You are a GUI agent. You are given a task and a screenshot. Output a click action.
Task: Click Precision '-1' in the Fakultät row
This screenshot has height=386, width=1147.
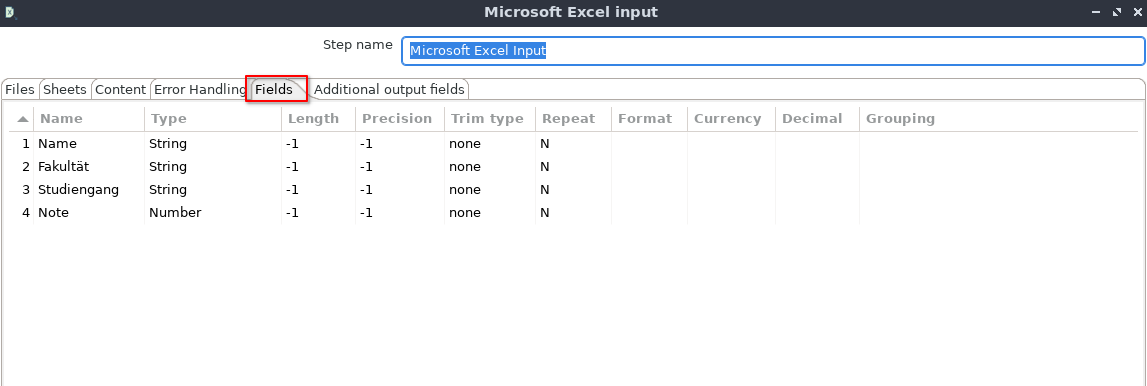pos(400,167)
